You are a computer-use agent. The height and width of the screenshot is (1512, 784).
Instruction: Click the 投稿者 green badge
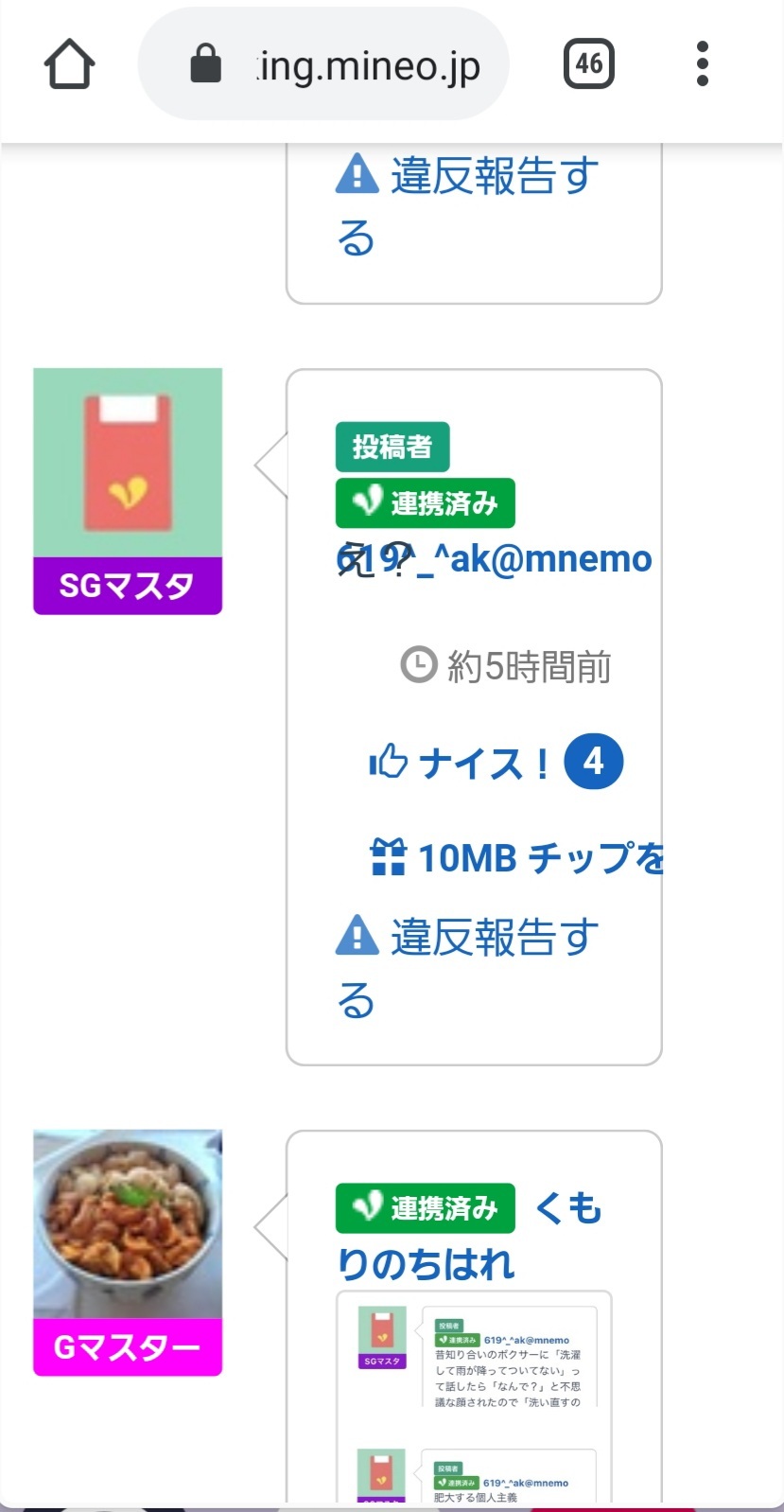click(392, 447)
